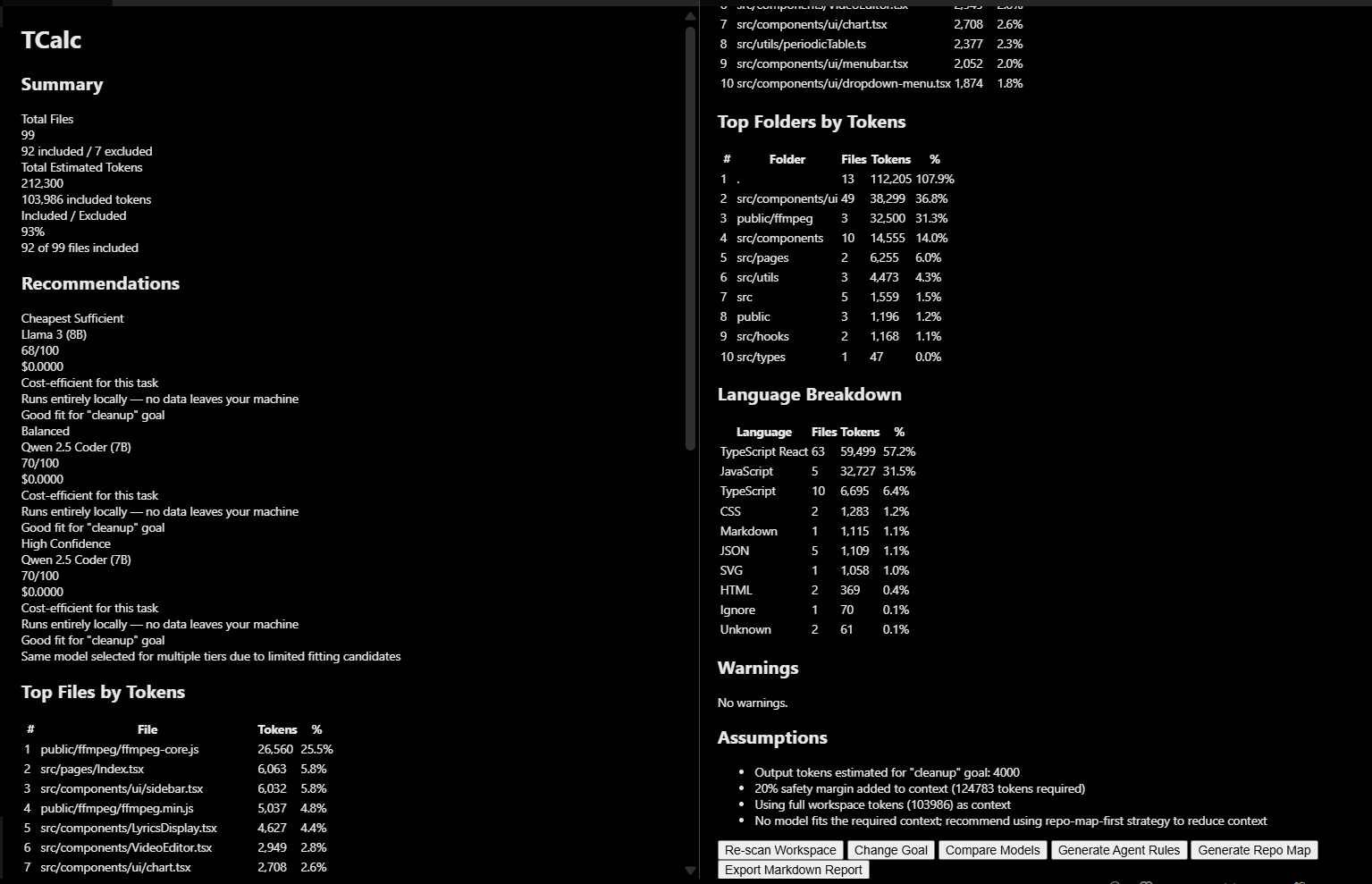This screenshot has width=1372, height=884.
Task: Select the src/hooks folder row
Action: pyautogui.click(x=838, y=336)
